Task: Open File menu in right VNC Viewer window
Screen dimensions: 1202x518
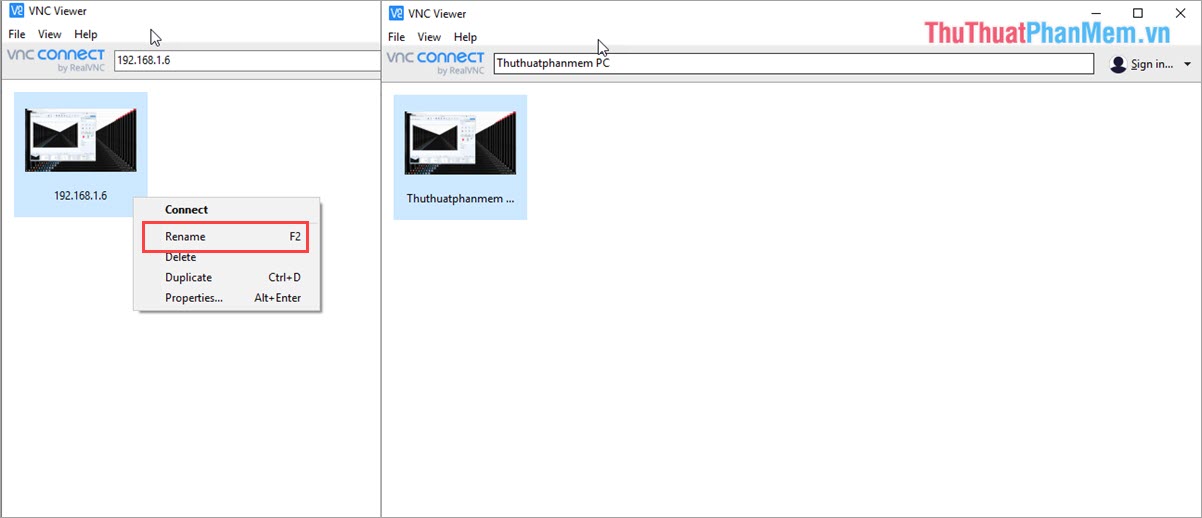Action: coord(397,37)
